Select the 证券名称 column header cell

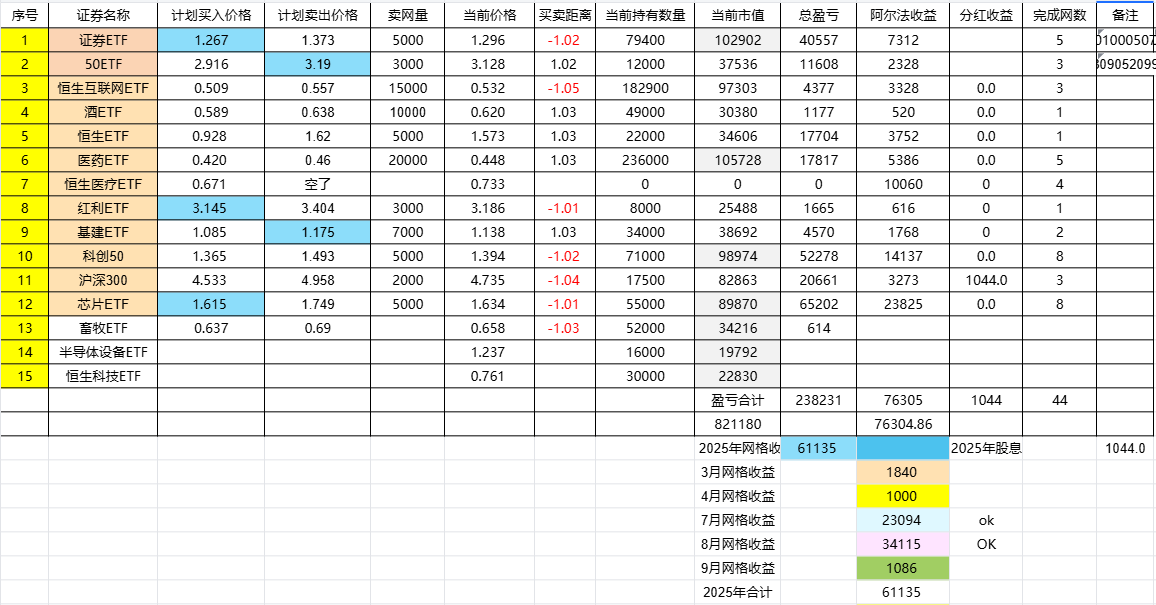pyautogui.click(x=103, y=15)
